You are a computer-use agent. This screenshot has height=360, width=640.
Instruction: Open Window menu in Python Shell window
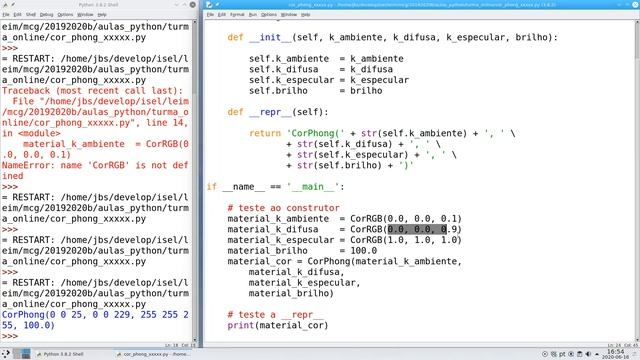pyautogui.click(x=85, y=15)
